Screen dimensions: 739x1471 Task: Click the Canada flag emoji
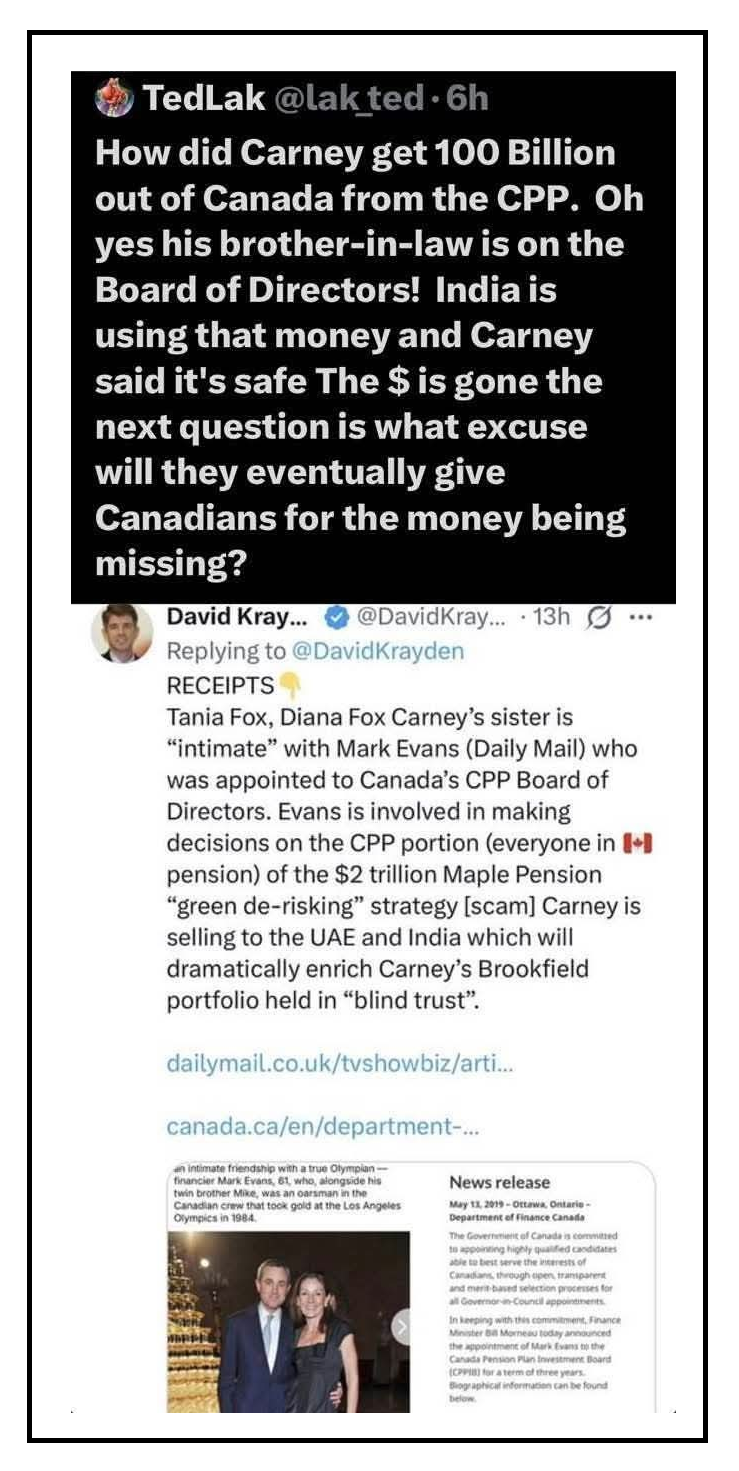pos(638,845)
